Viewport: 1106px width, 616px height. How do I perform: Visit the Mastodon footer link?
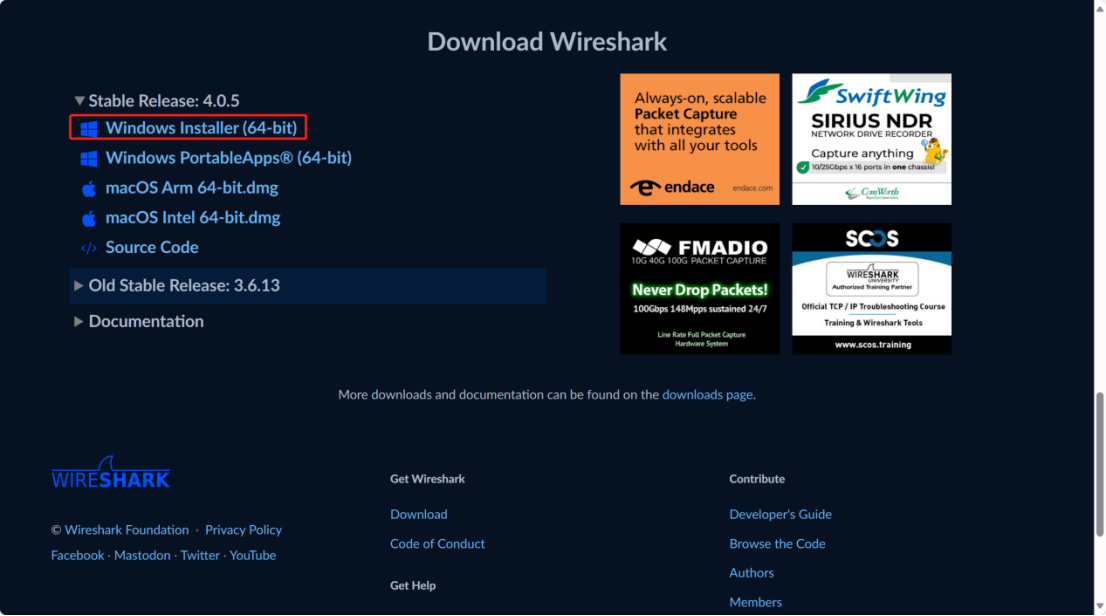point(142,555)
